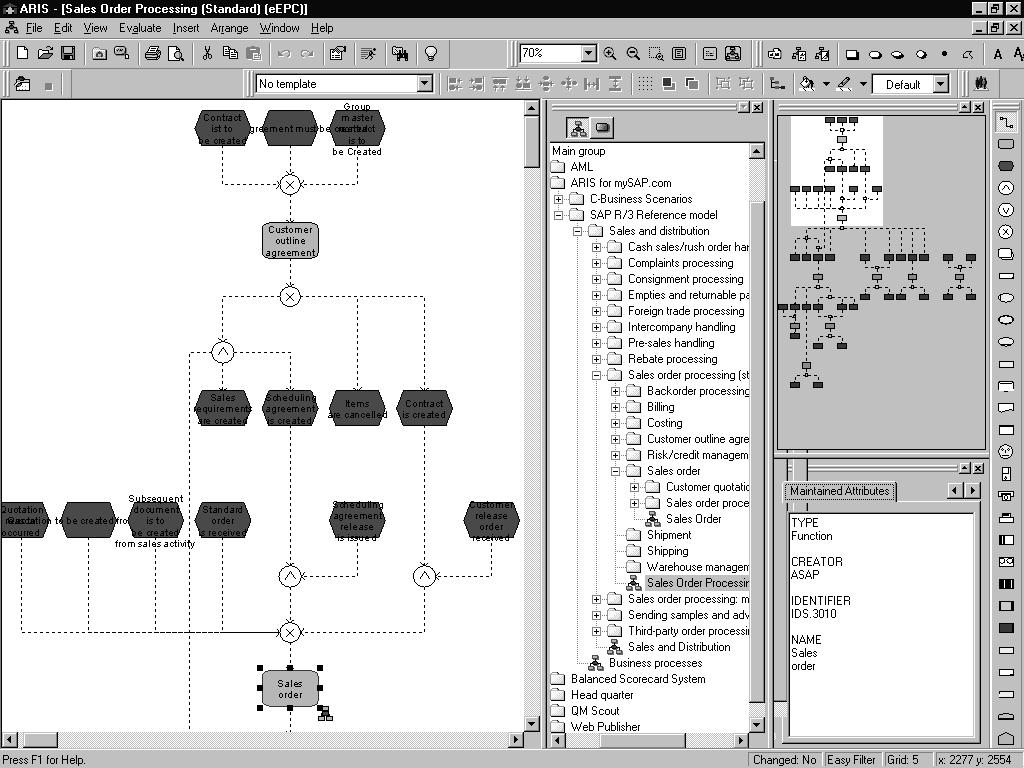The image size is (1024, 768).
Task: Open the Evaluate menu
Action: click(x=140, y=28)
